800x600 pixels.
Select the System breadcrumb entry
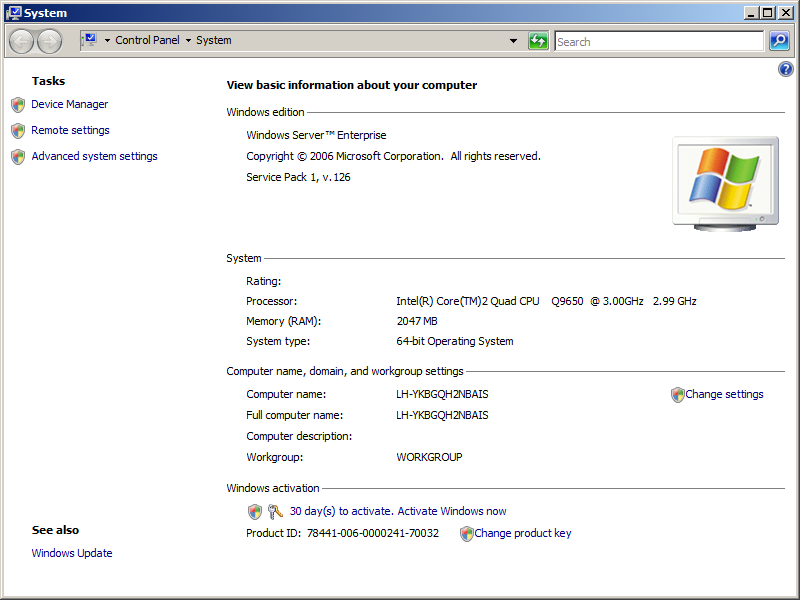point(213,41)
